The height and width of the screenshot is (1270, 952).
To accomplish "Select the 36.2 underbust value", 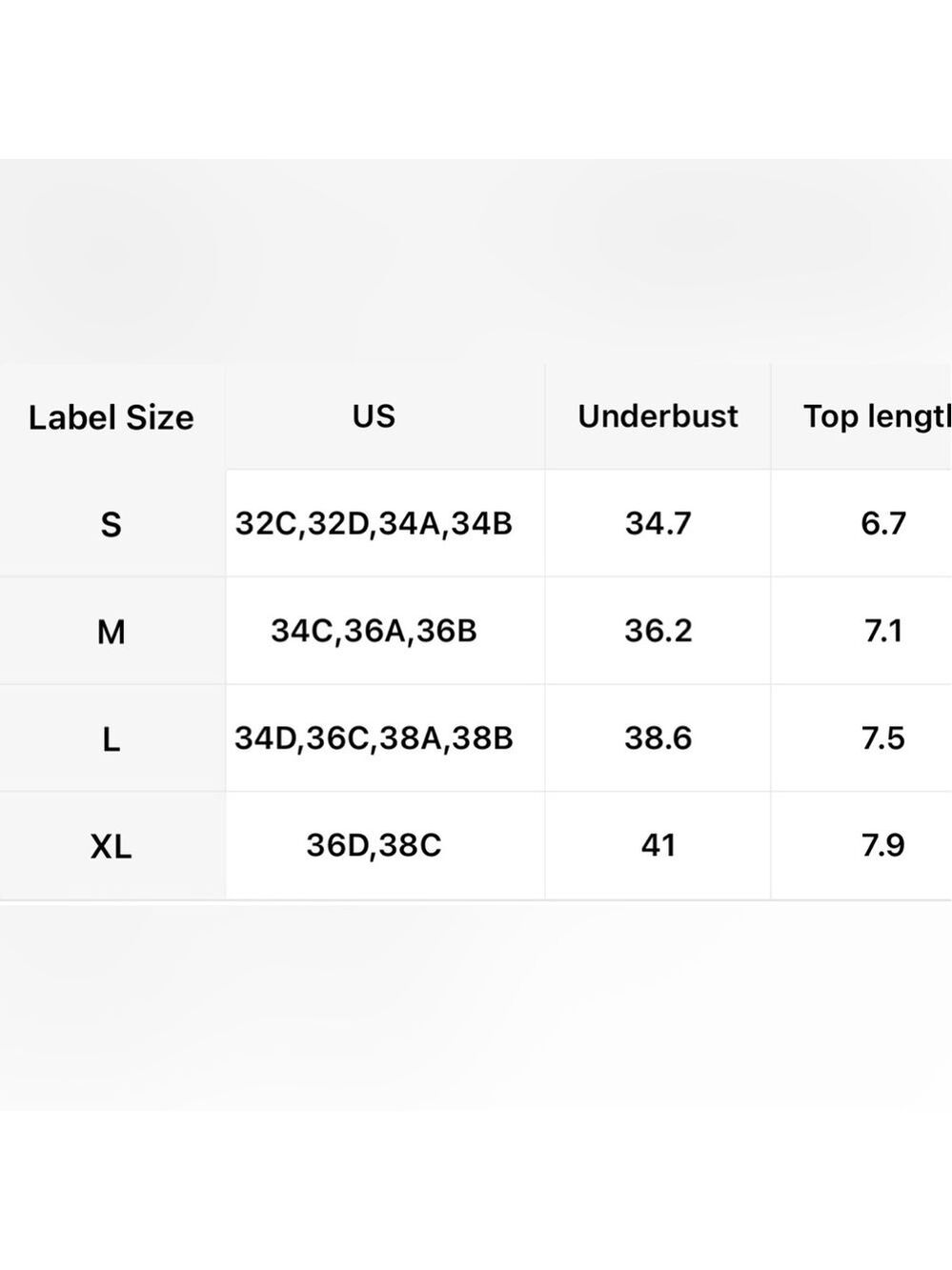I will tap(658, 631).
